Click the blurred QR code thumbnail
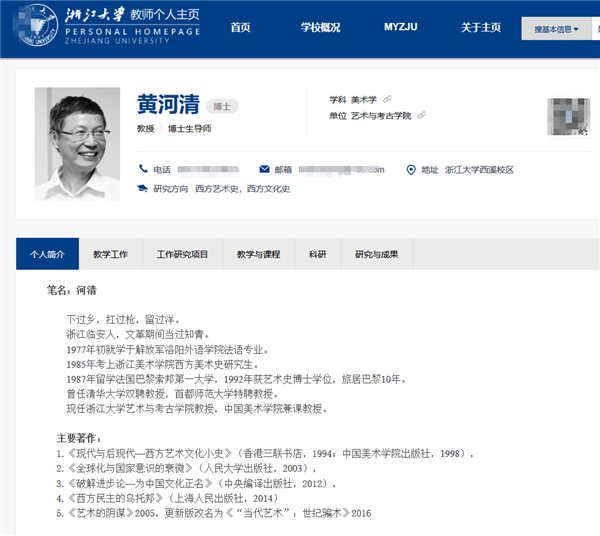The height and width of the screenshot is (536, 600). click(x=568, y=117)
